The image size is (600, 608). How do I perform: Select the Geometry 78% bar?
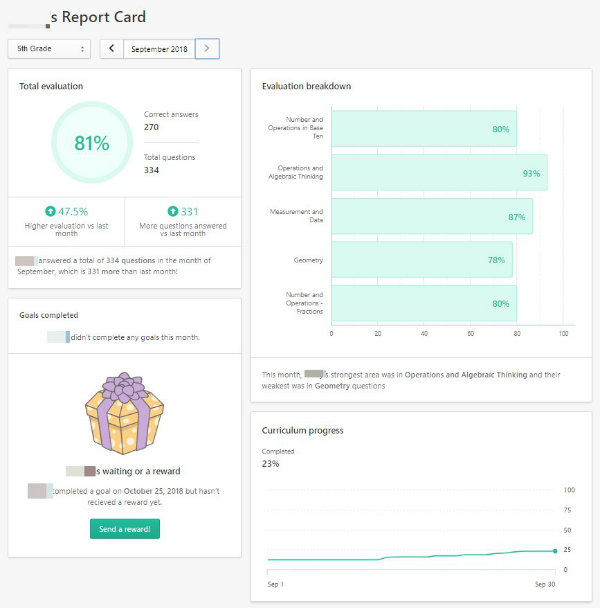[x=422, y=259]
